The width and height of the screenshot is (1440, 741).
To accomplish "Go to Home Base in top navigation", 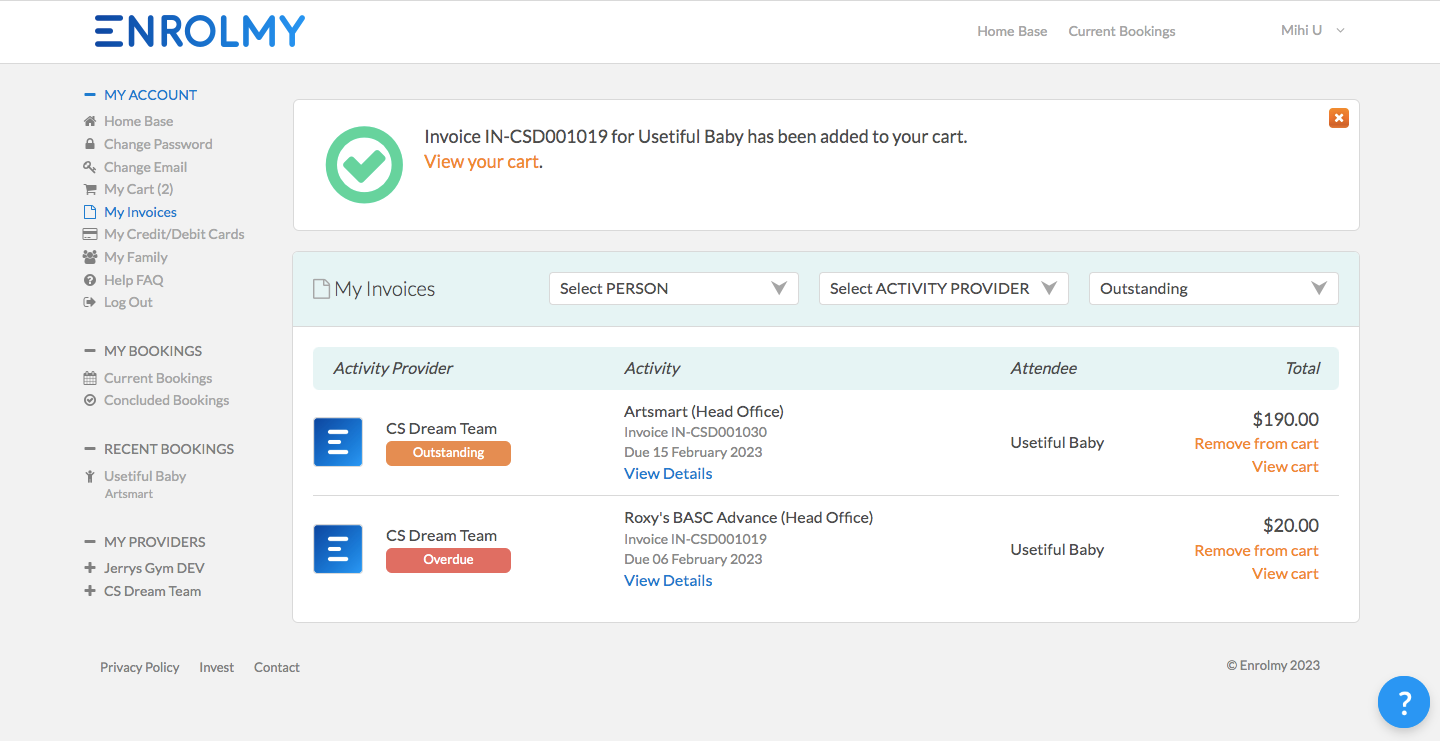I will pyautogui.click(x=1012, y=31).
